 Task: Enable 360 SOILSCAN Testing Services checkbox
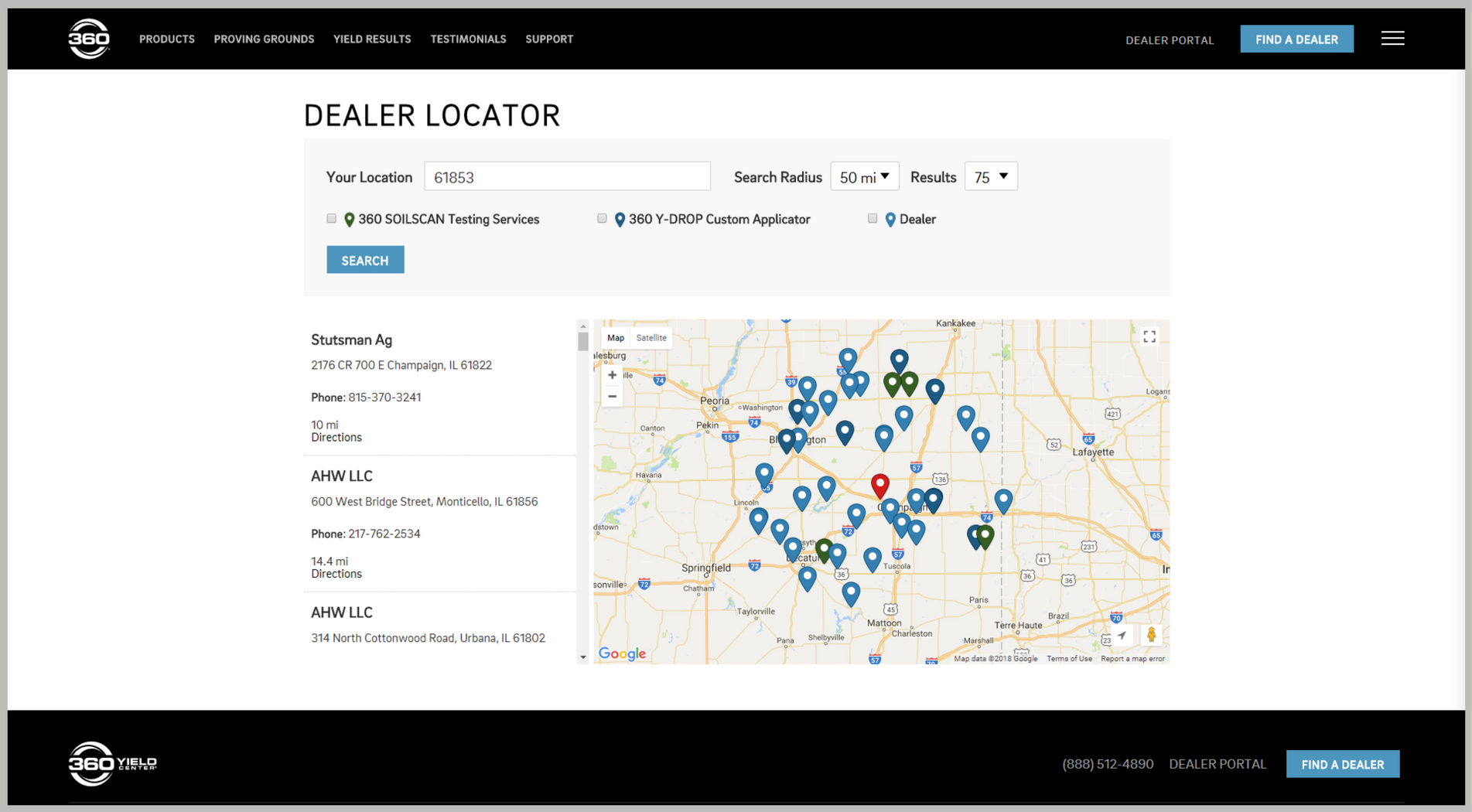[x=332, y=219]
